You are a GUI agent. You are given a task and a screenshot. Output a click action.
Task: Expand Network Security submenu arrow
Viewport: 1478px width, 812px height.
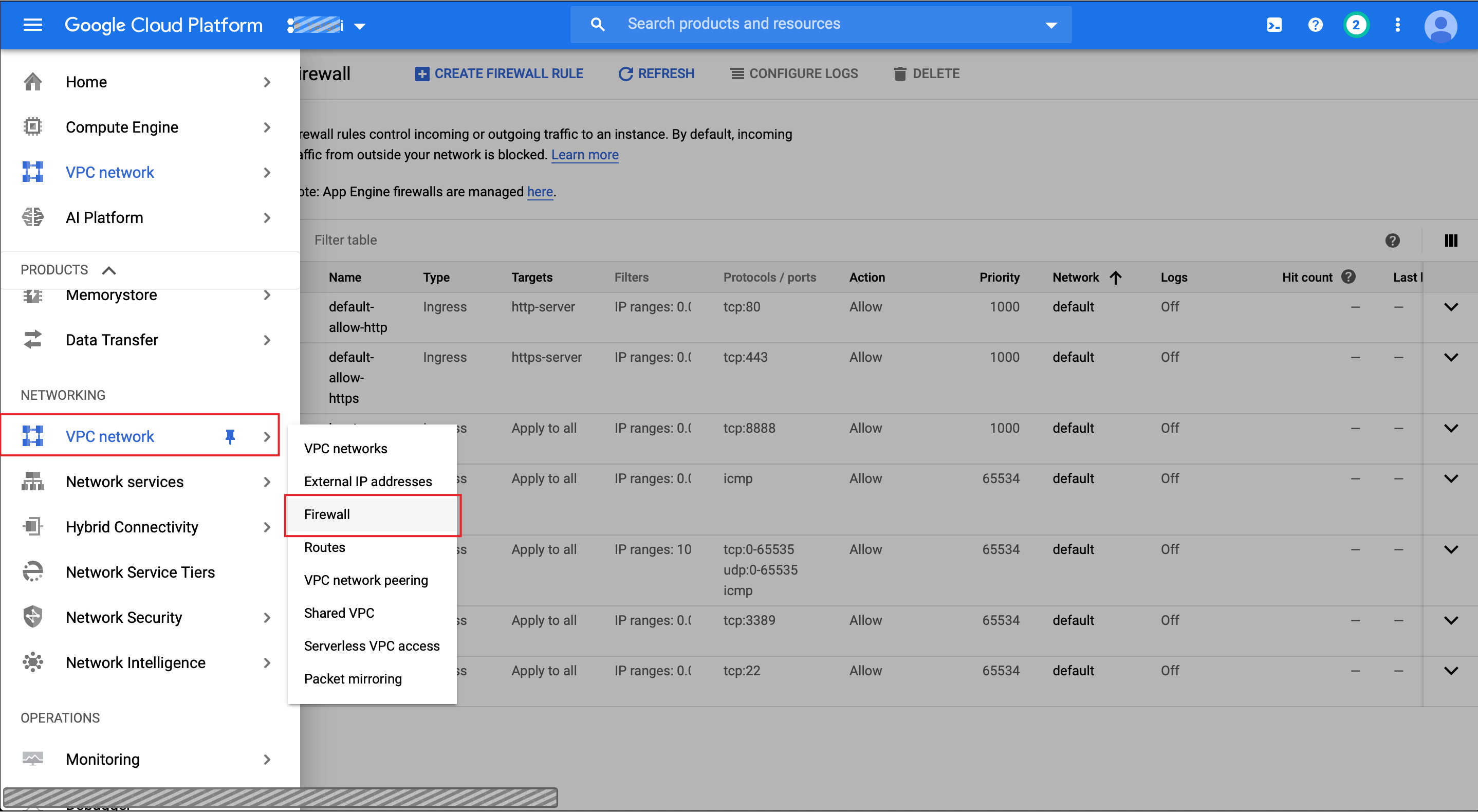coord(267,618)
